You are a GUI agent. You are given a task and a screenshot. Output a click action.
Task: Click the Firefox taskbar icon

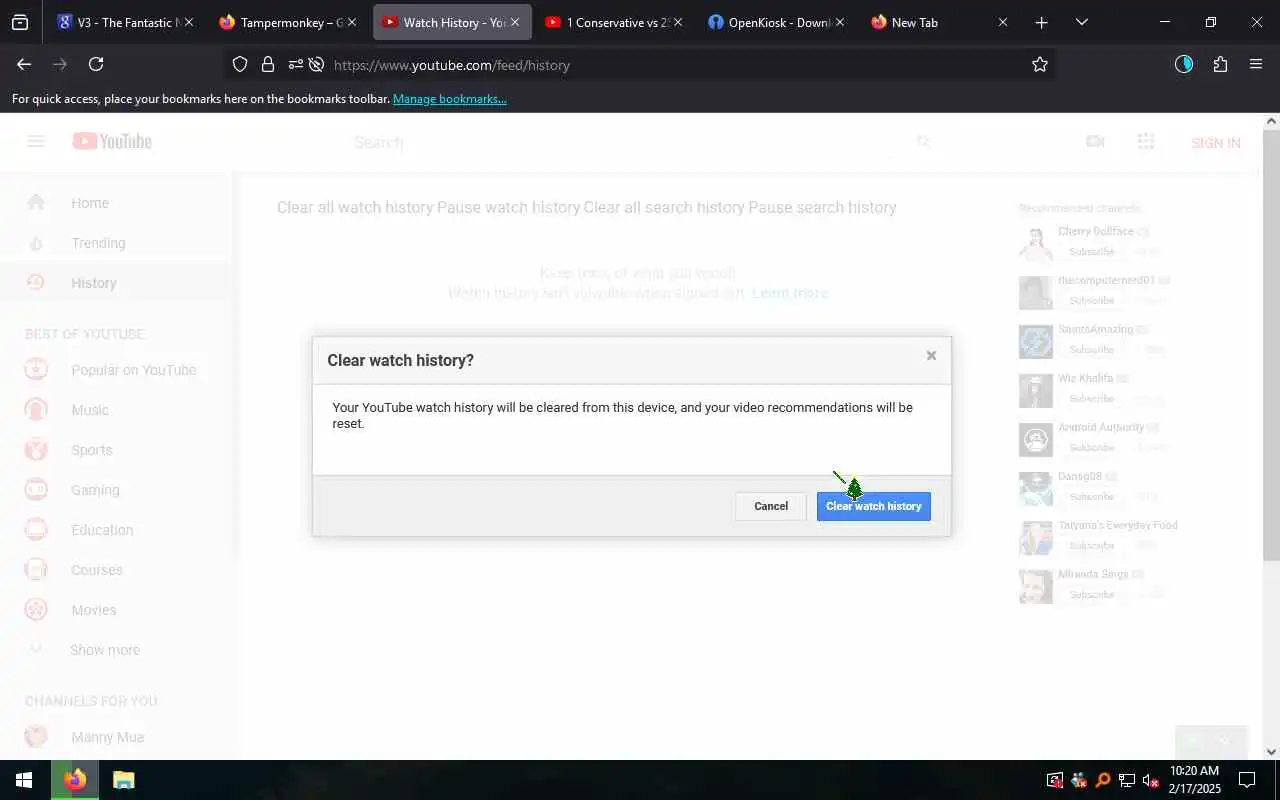click(75, 780)
